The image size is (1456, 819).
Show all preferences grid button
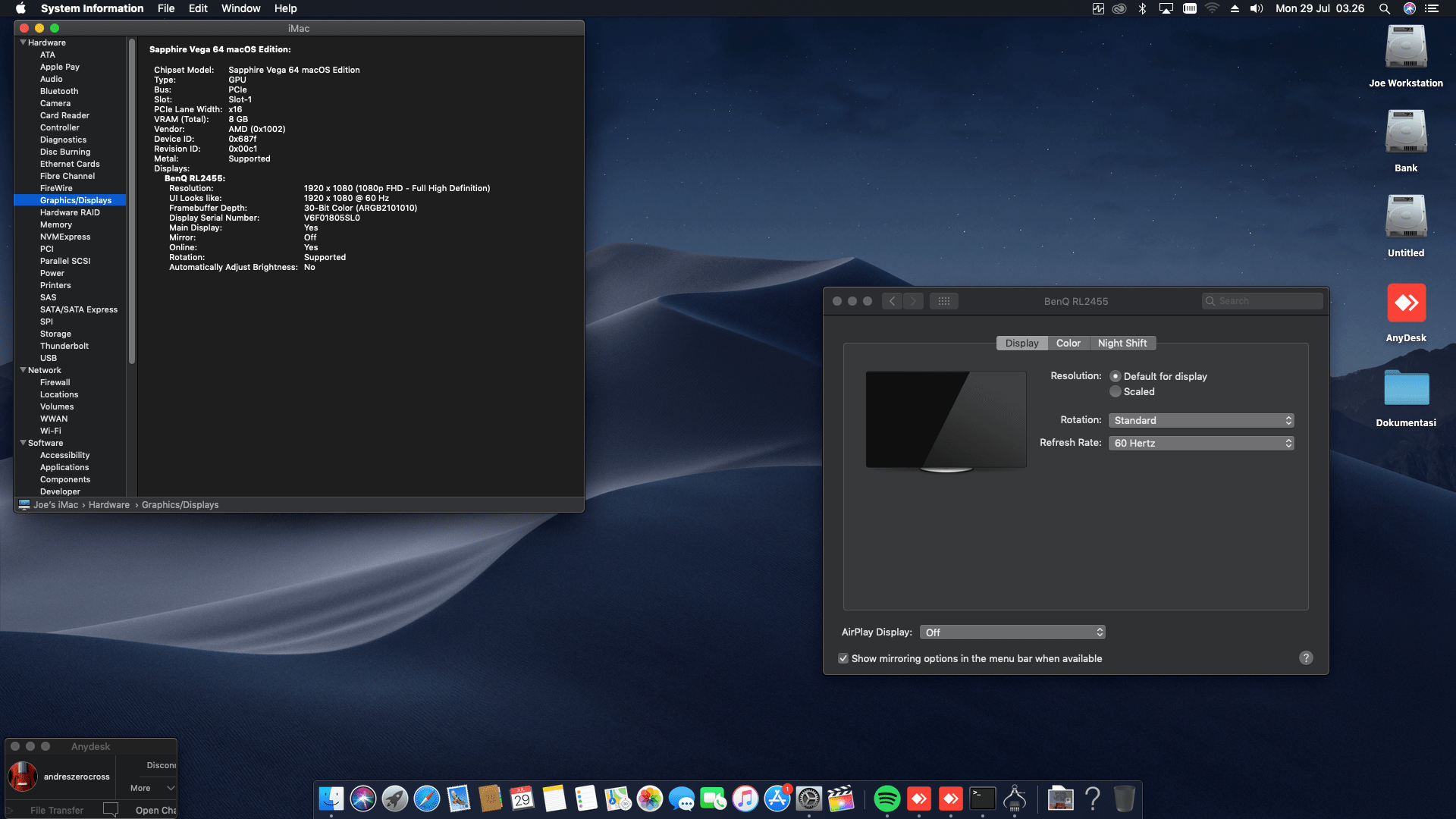click(x=944, y=301)
